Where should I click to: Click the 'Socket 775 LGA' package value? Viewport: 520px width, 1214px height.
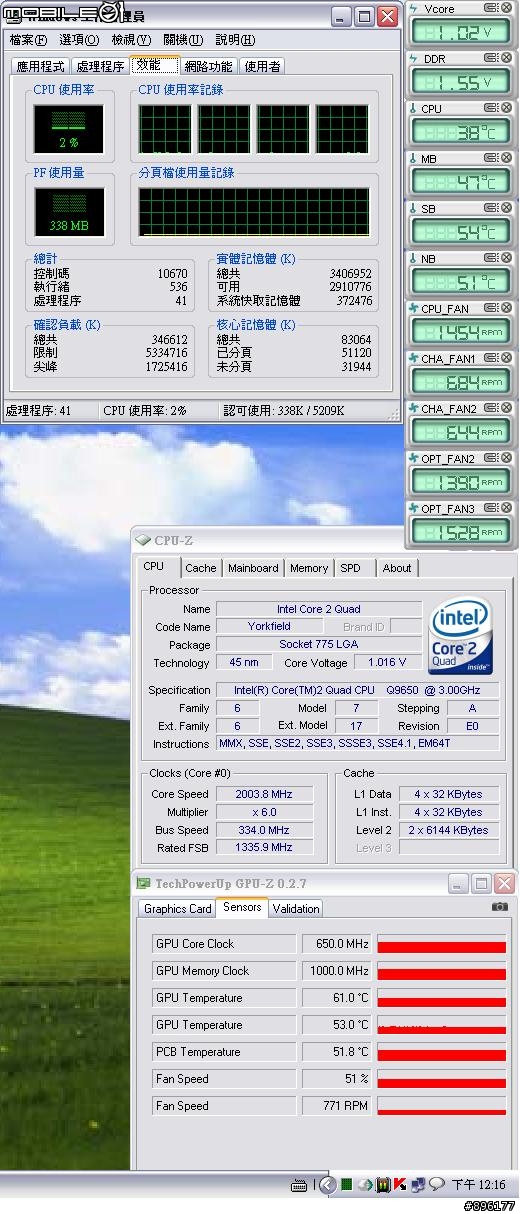319,645
